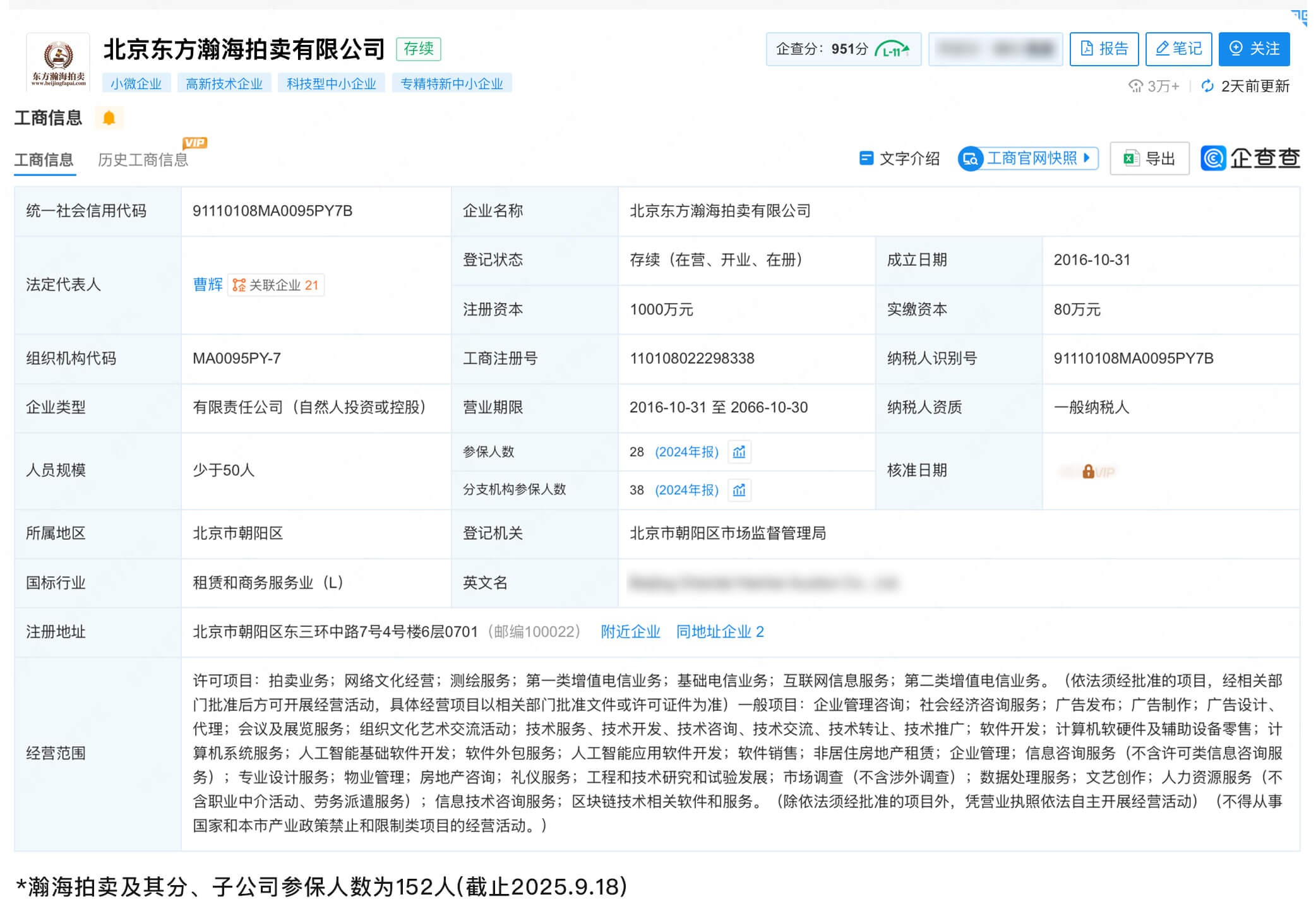The width and height of the screenshot is (1316, 916).
Task: Click the 企查查 logo
Action: click(x=1250, y=158)
